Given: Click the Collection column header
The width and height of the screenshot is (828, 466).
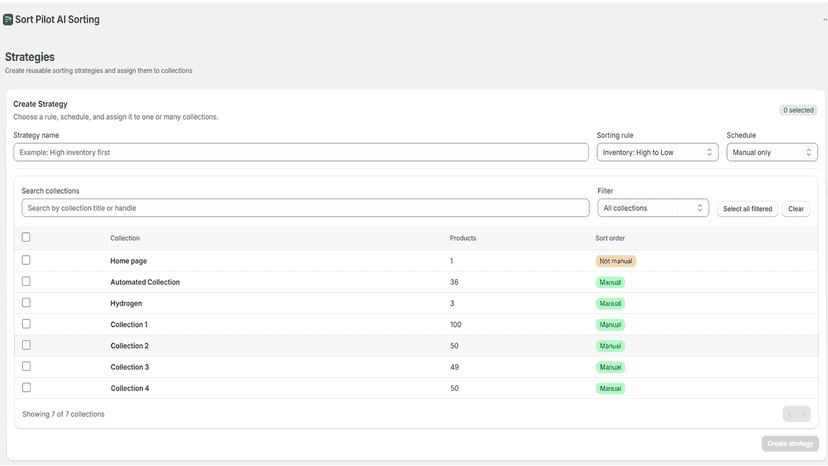Looking at the screenshot, I should coord(125,238).
